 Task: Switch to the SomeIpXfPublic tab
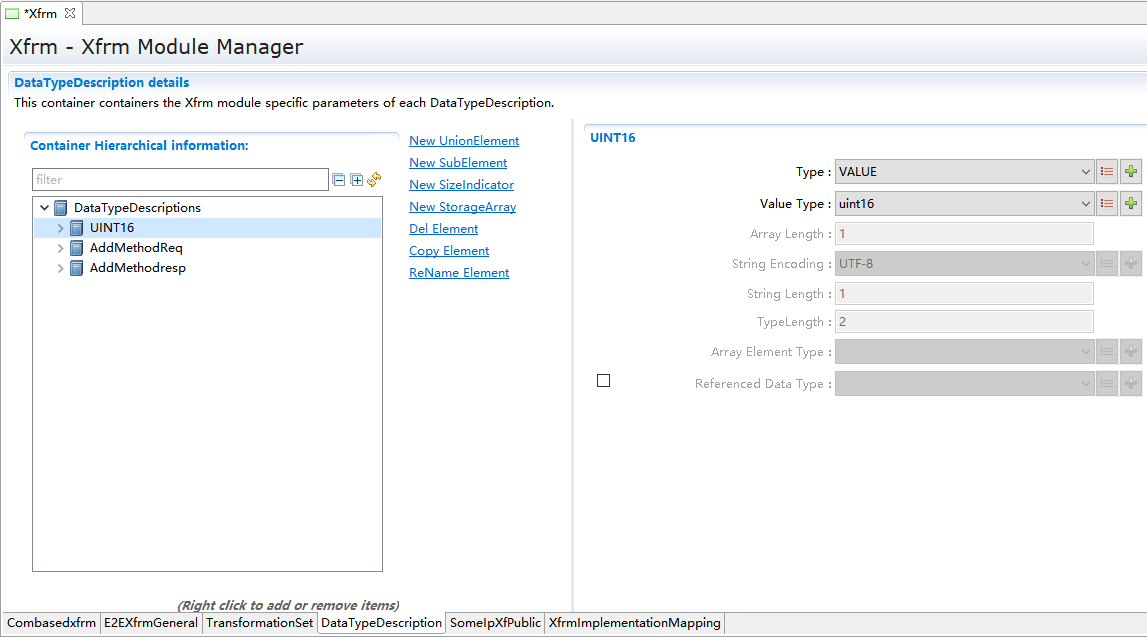[495, 623]
